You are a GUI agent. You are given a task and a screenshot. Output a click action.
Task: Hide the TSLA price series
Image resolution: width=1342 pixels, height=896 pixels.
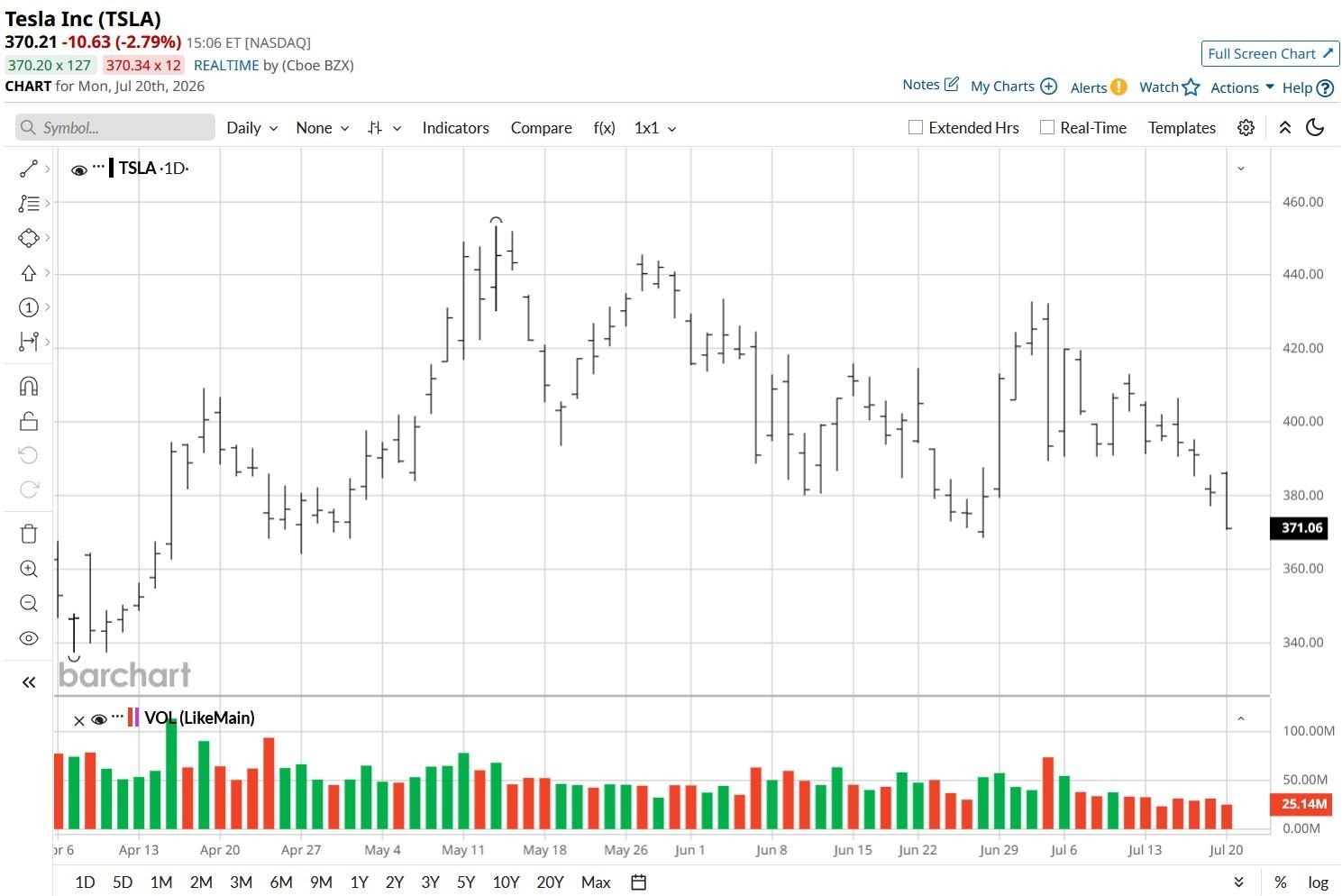coord(79,169)
